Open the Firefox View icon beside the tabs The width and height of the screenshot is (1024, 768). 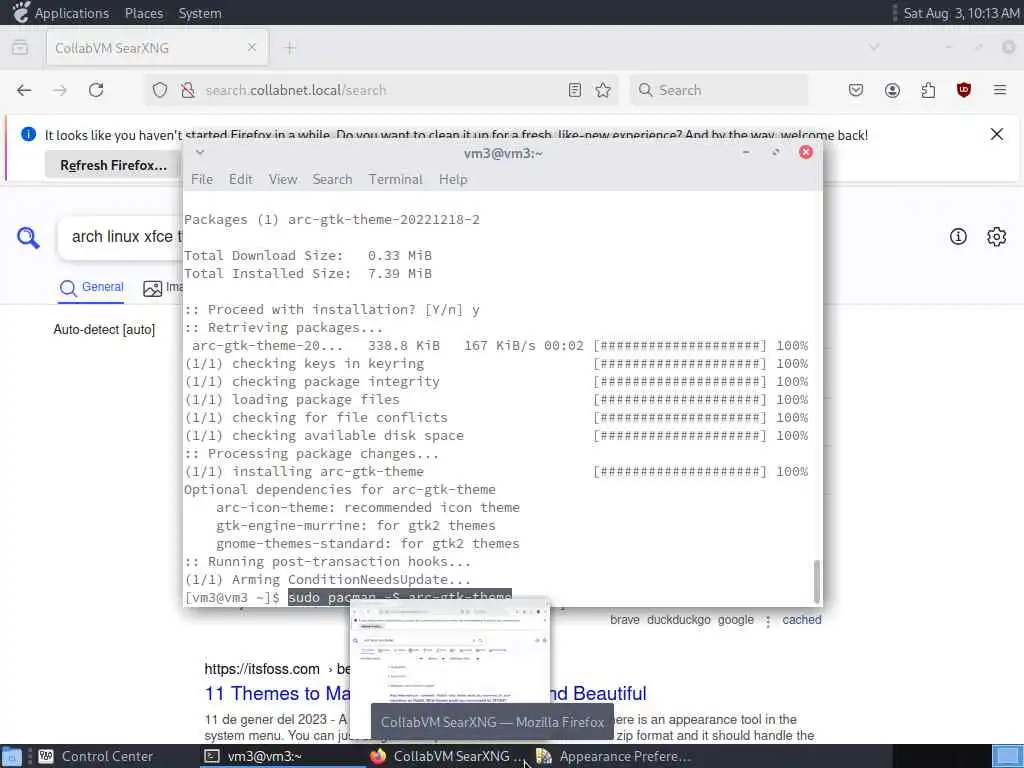[x=20, y=48]
